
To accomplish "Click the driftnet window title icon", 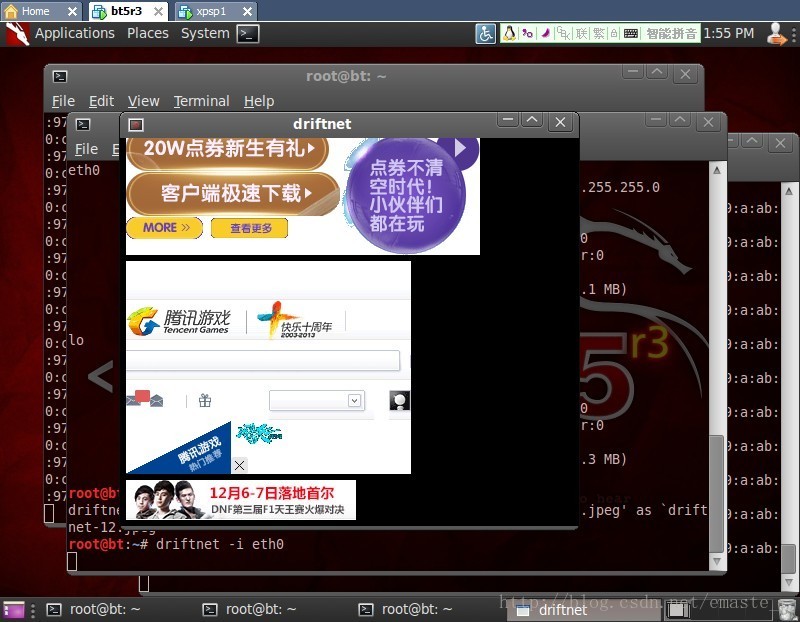I will 136,125.
